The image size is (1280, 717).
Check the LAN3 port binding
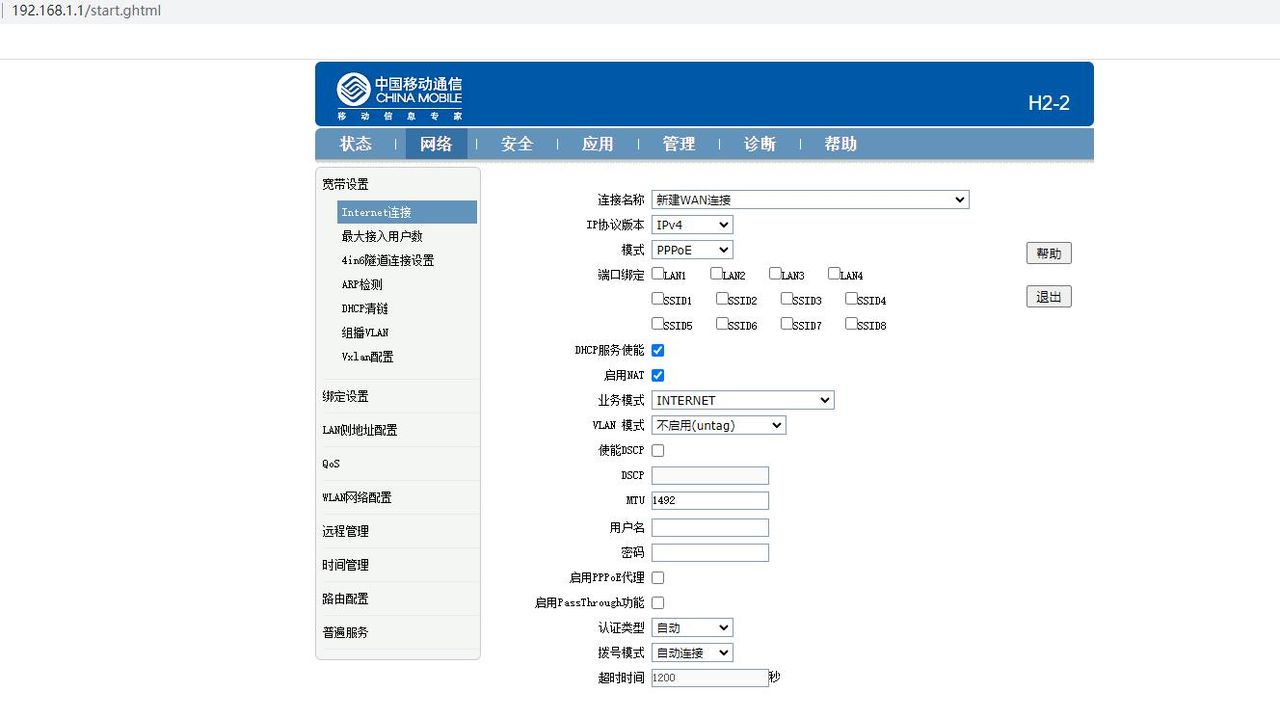(775, 273)
